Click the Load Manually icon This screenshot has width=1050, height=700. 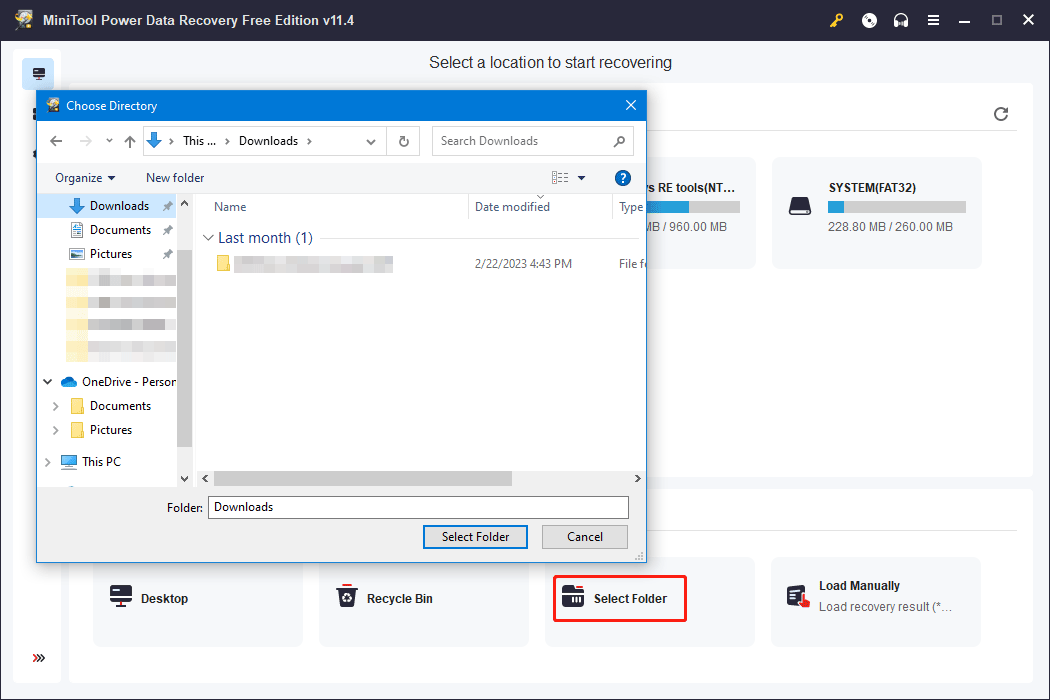pos(798,596)
